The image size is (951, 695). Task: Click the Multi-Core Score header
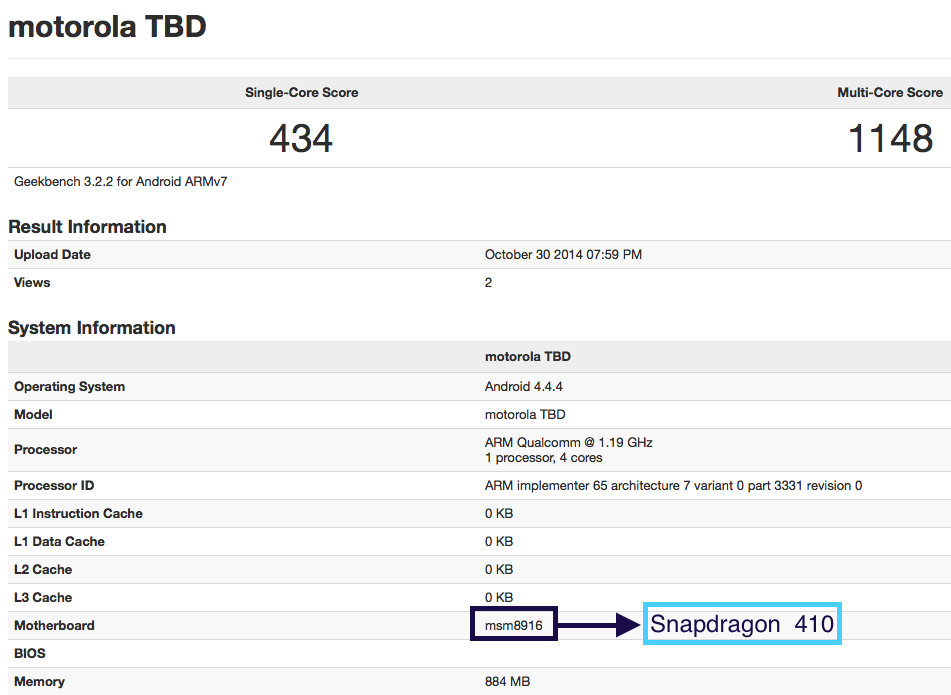pyautogui.click(x=889, y=93)
